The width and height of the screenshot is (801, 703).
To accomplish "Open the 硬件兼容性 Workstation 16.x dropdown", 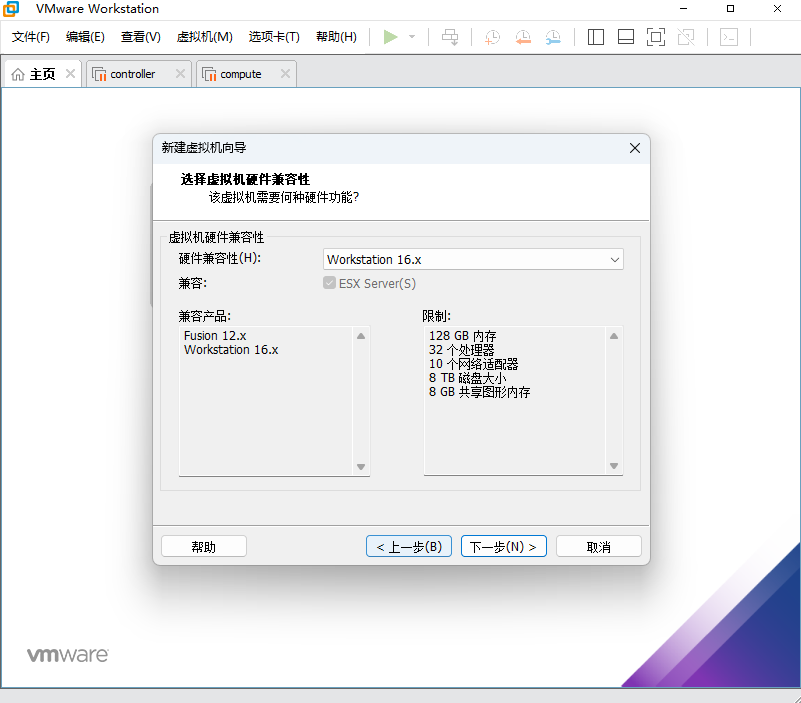I will 473,260.
